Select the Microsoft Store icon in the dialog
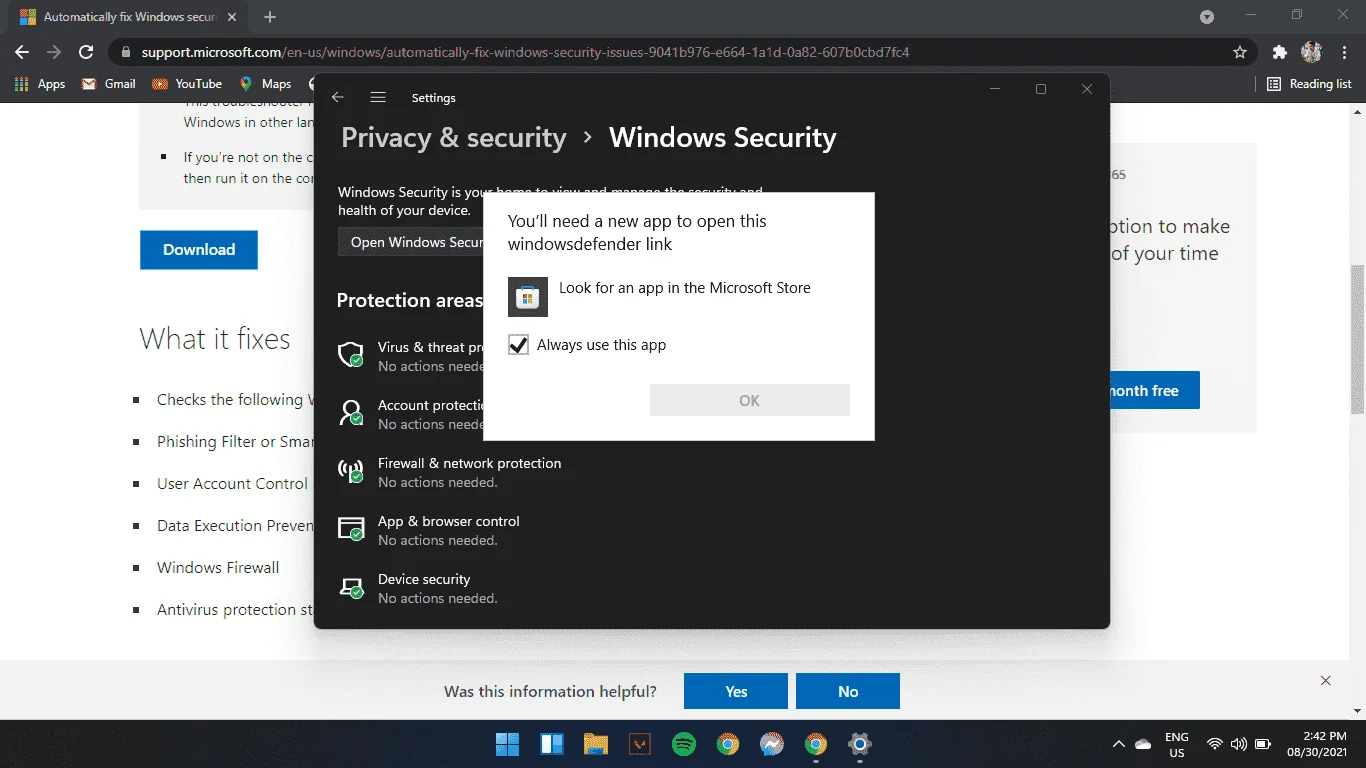Image resolution: width=1366 pixels, height=768 pixels. click(528, 297)
